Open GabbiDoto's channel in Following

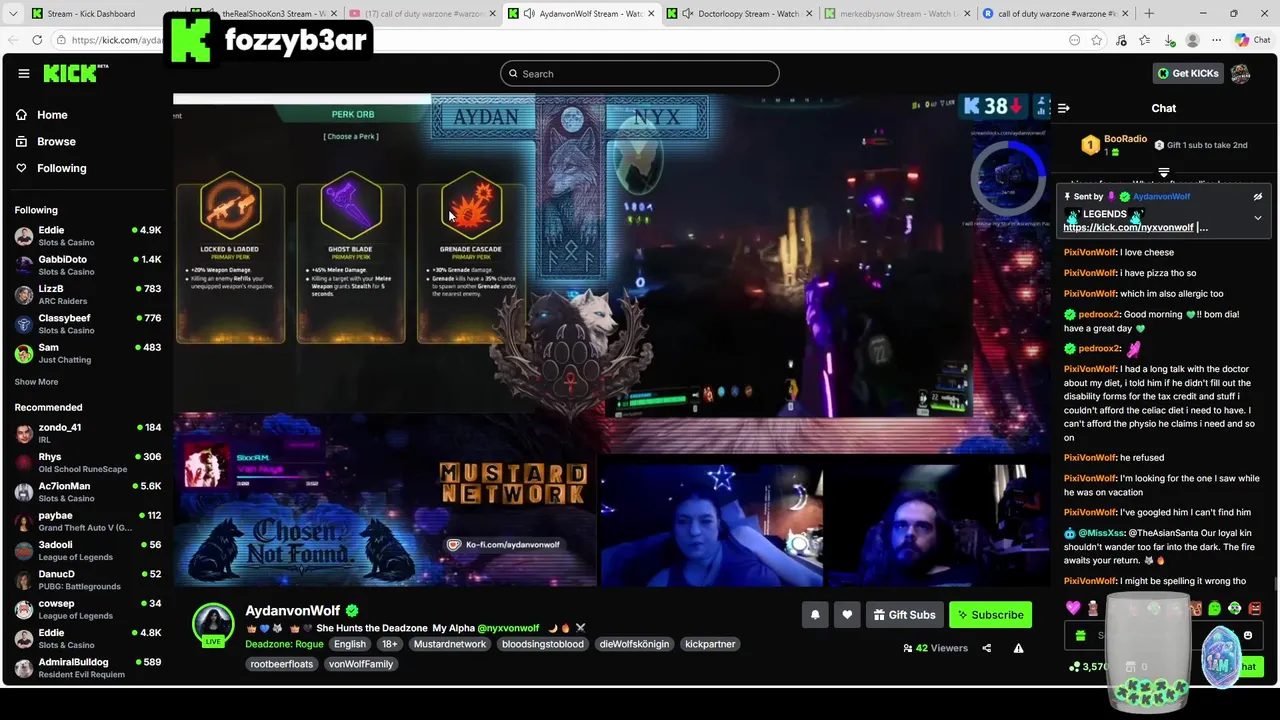click(87, 265)
